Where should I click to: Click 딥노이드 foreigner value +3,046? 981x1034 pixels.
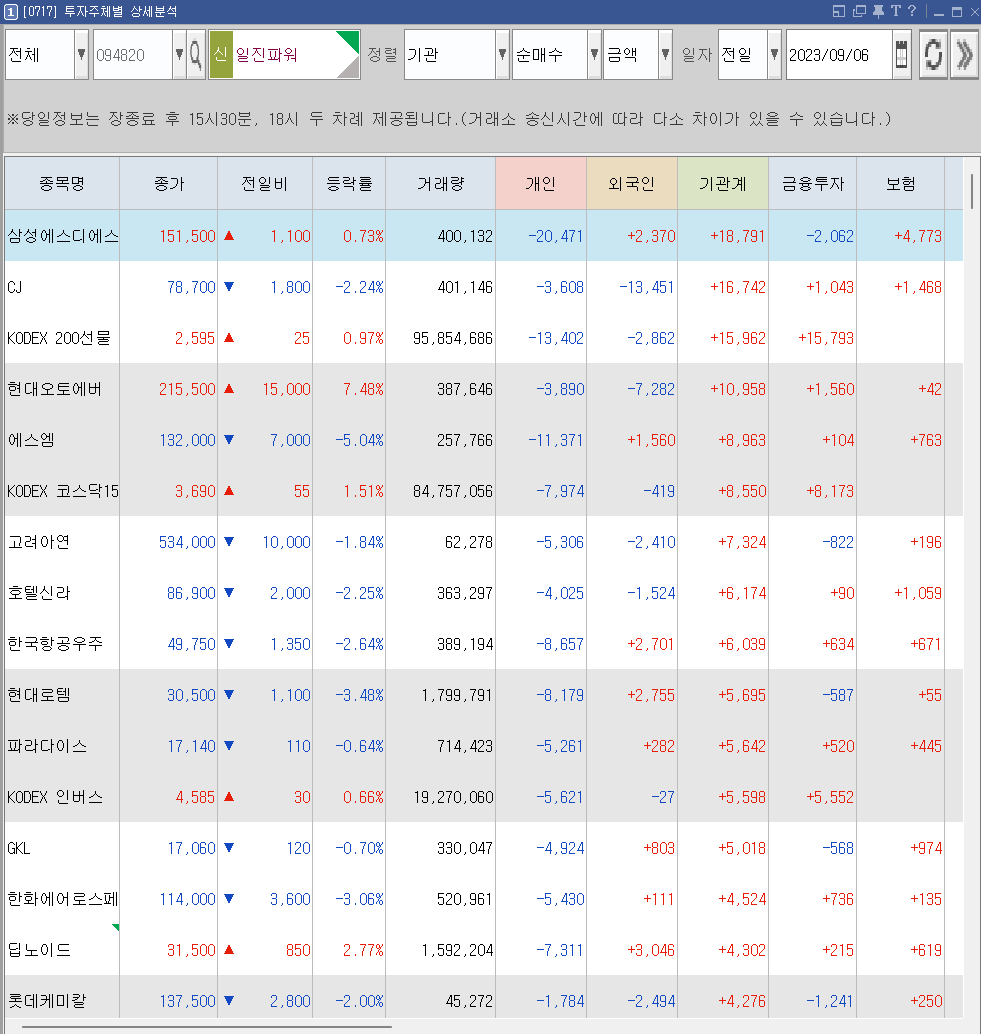tap(651, 950)
